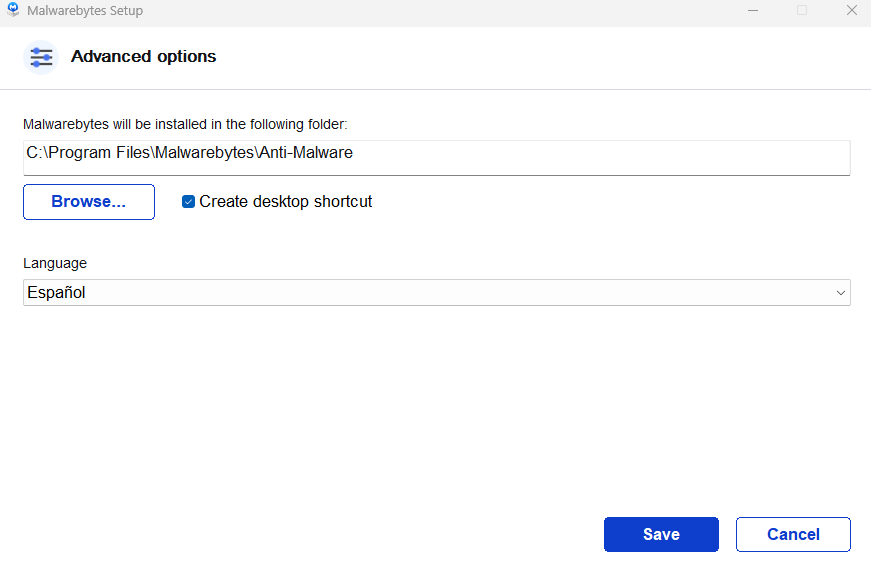Click the 'Malwarebytes Setup' window title text
The image size is (871, 572).
[85, 11]
